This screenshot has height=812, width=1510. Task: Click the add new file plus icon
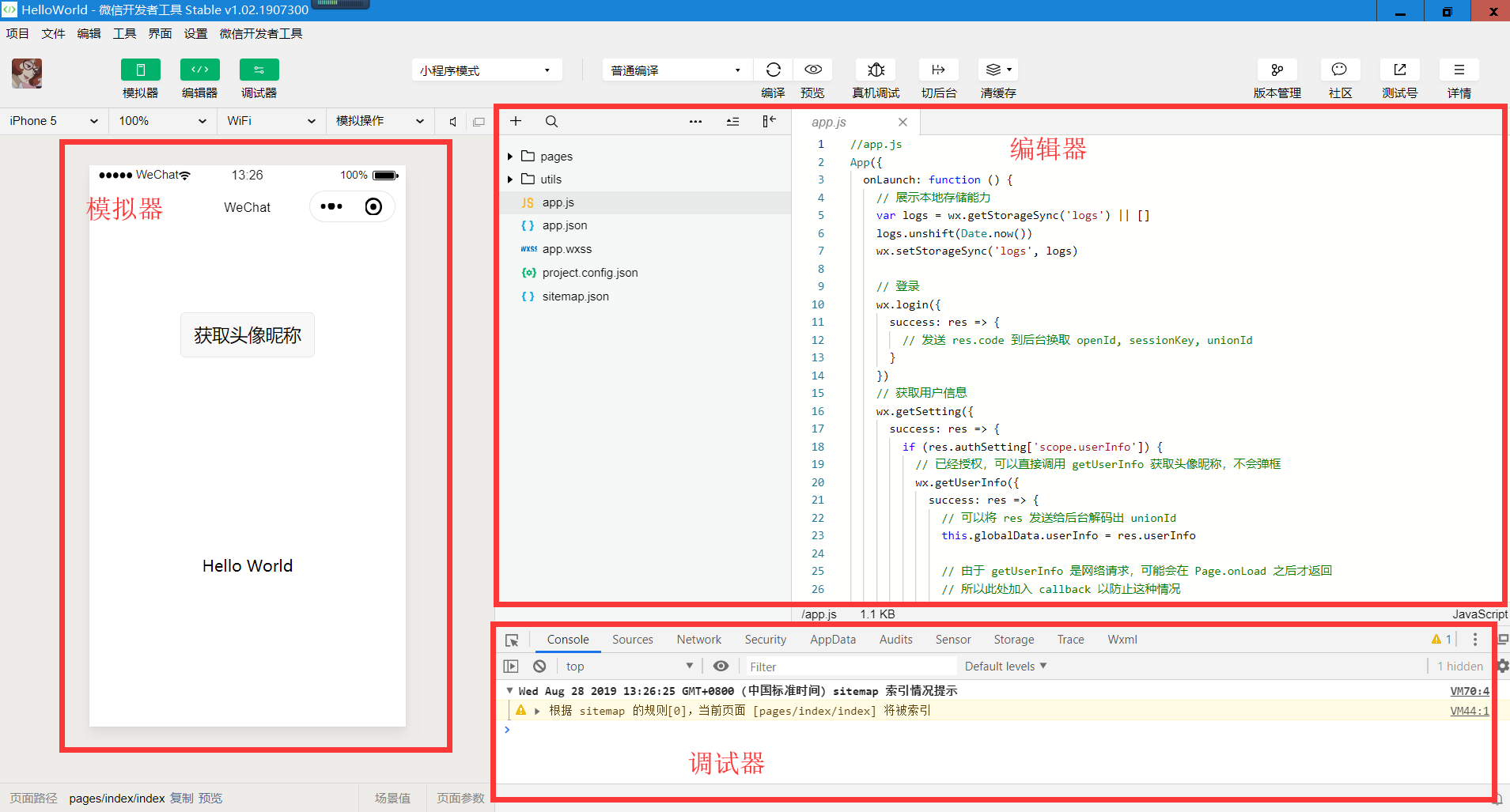(516, 121)
